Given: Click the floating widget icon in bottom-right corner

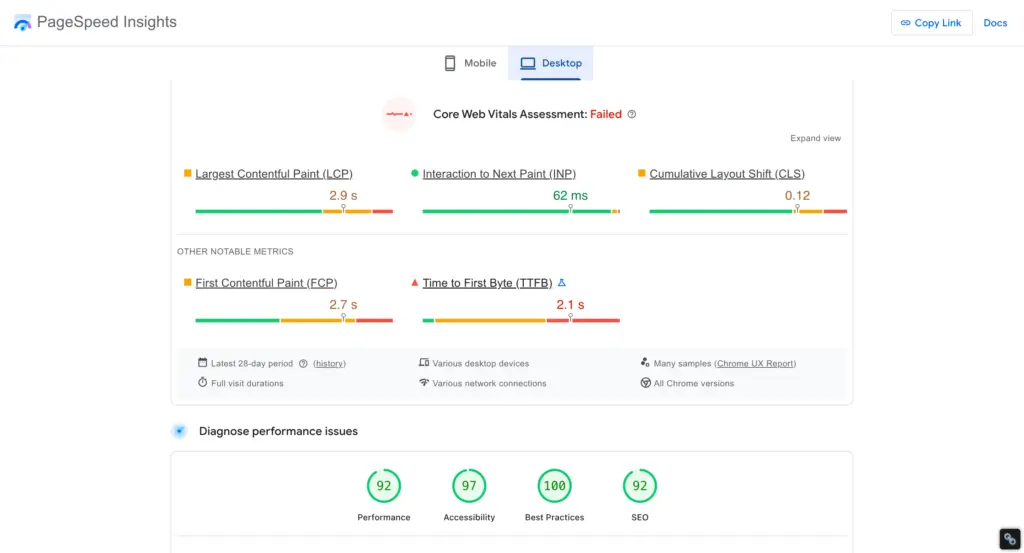Looking at the screenshot, I should pos(1009,539).
